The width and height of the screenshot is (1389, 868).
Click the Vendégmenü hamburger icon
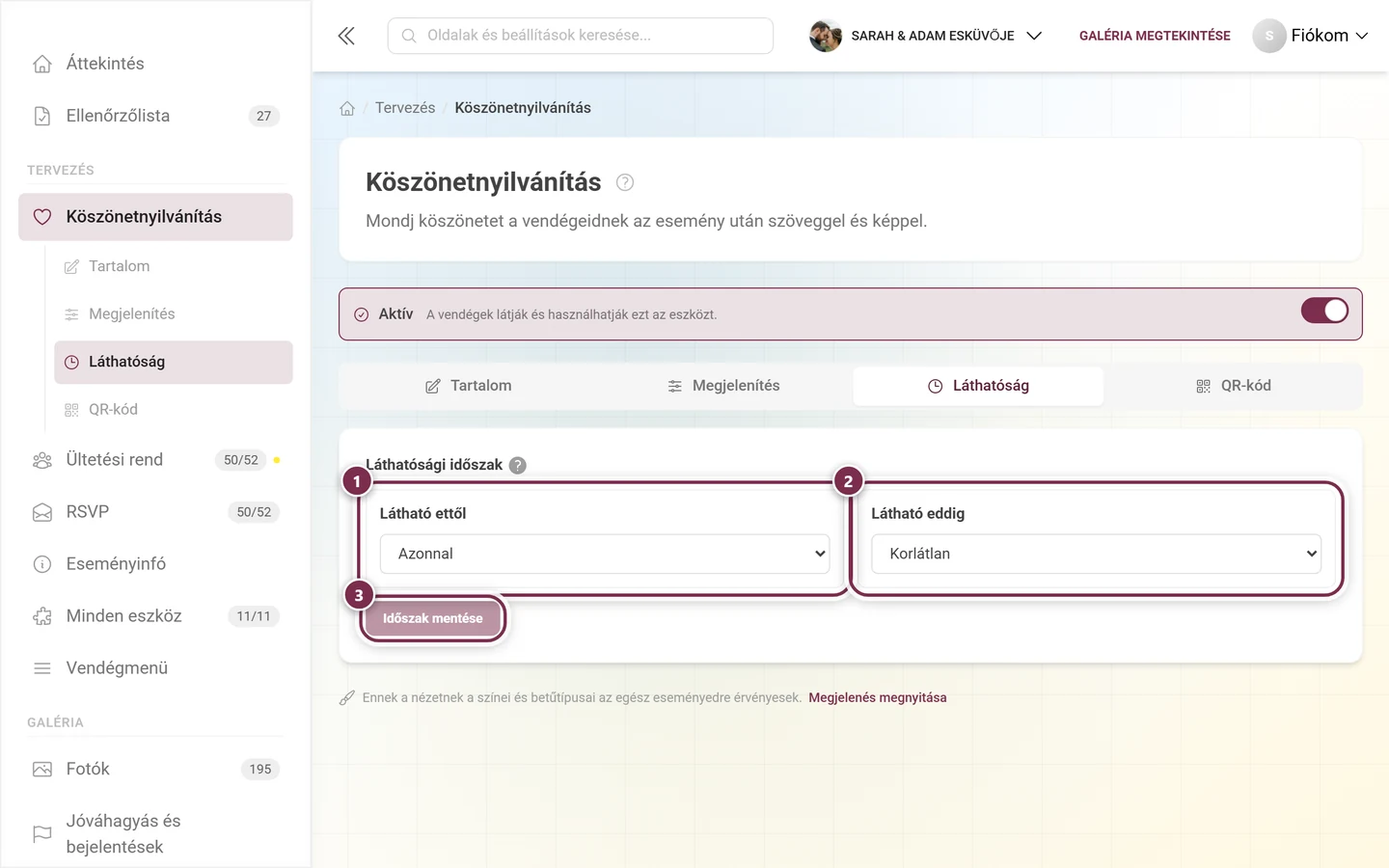42,668
